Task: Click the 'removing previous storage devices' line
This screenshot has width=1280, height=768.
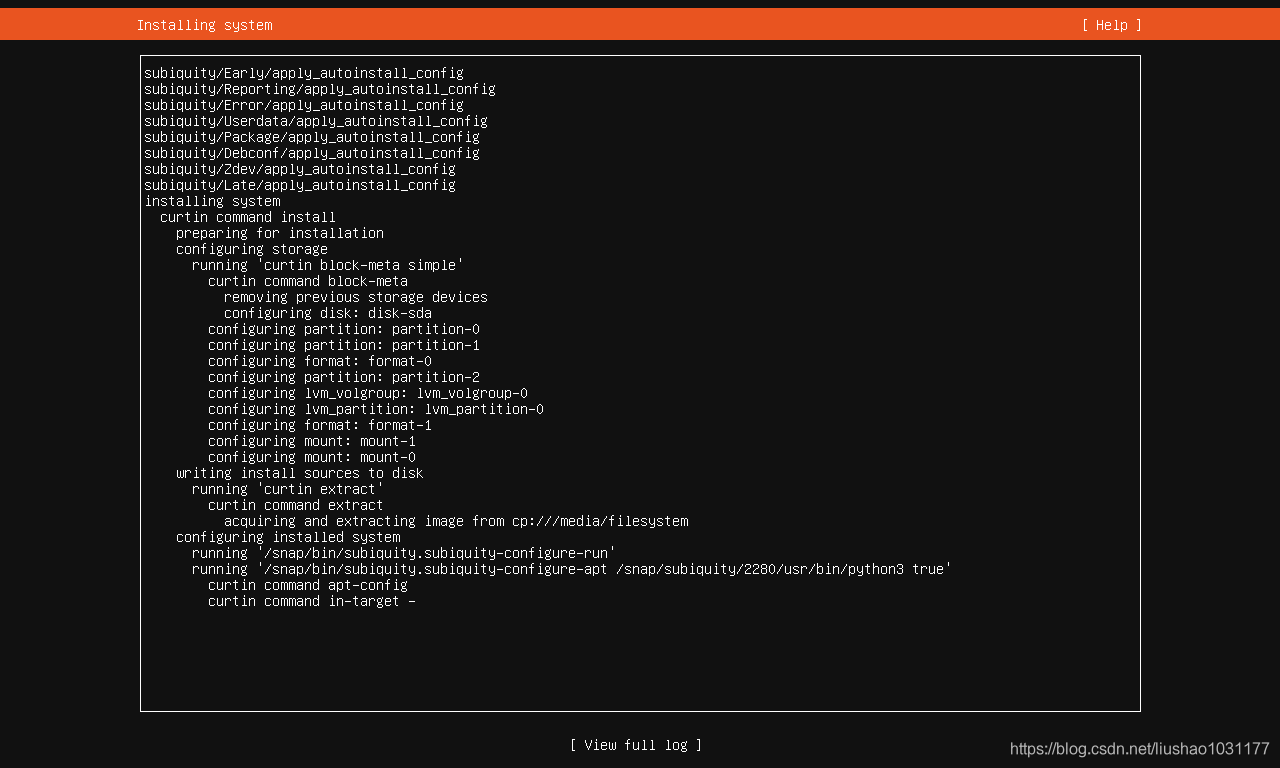Action: pyautogui.click(x=356, y=297)
